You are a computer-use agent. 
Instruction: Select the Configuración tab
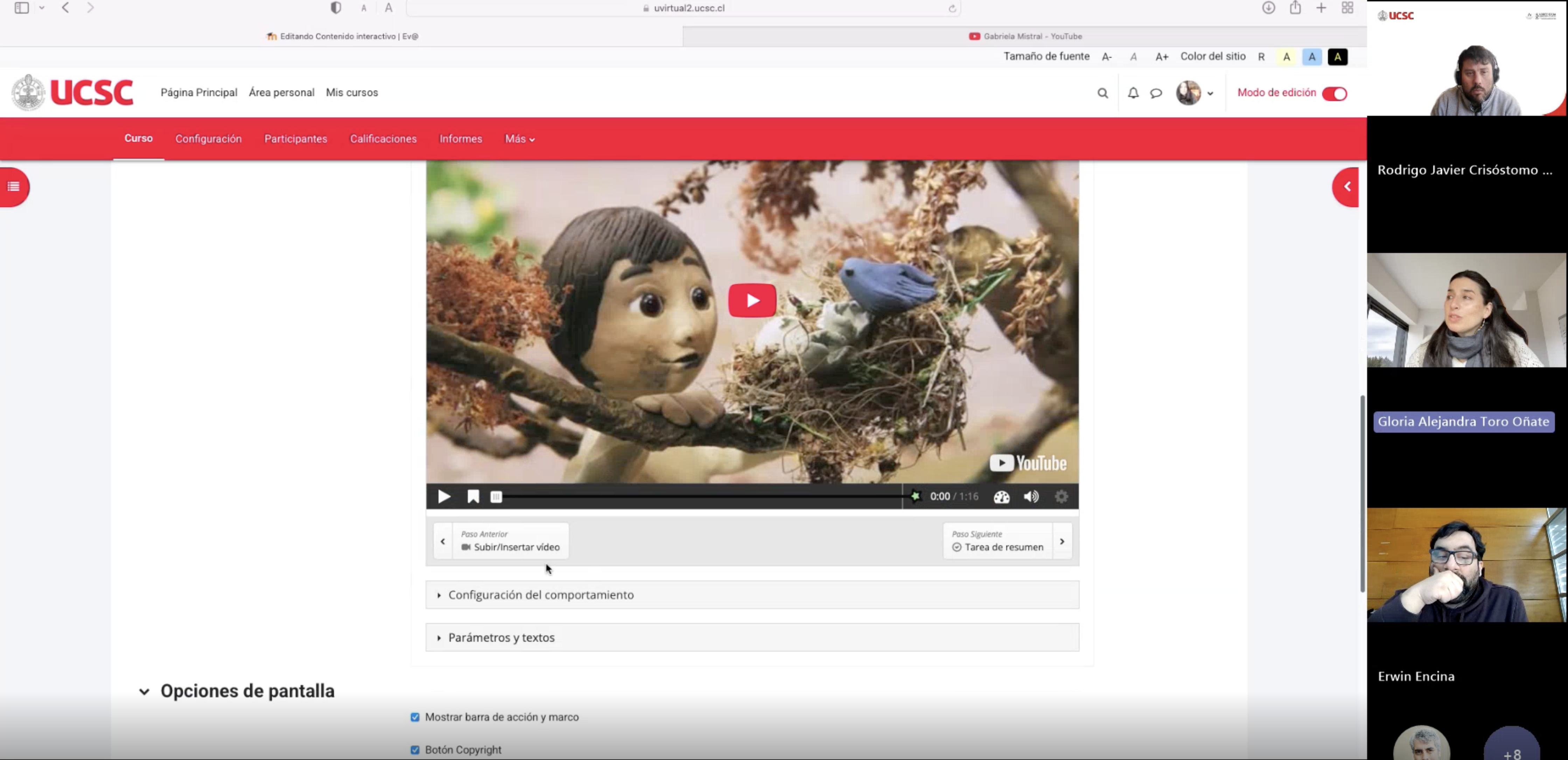pyautogui.click(x=208, y=139)
